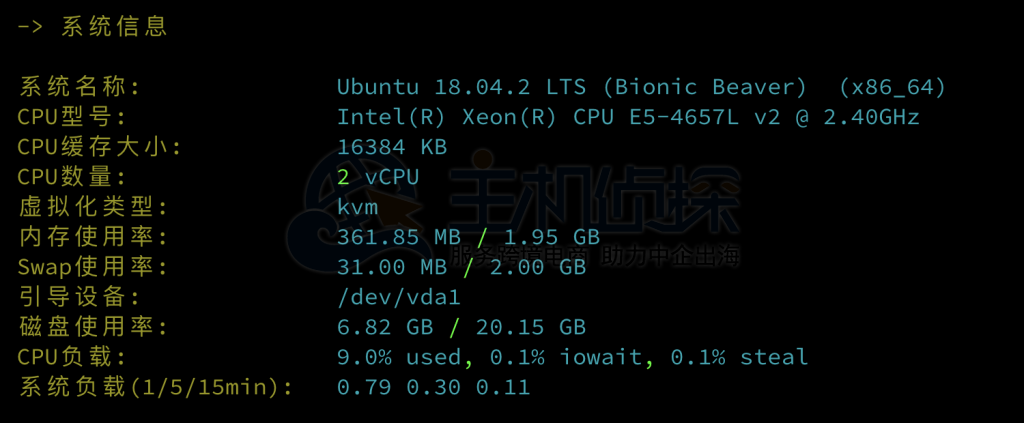This screenshot has width=1024, height=423.
Task: Click the 2 vCPU count value
Action: [x=378, y=177]
